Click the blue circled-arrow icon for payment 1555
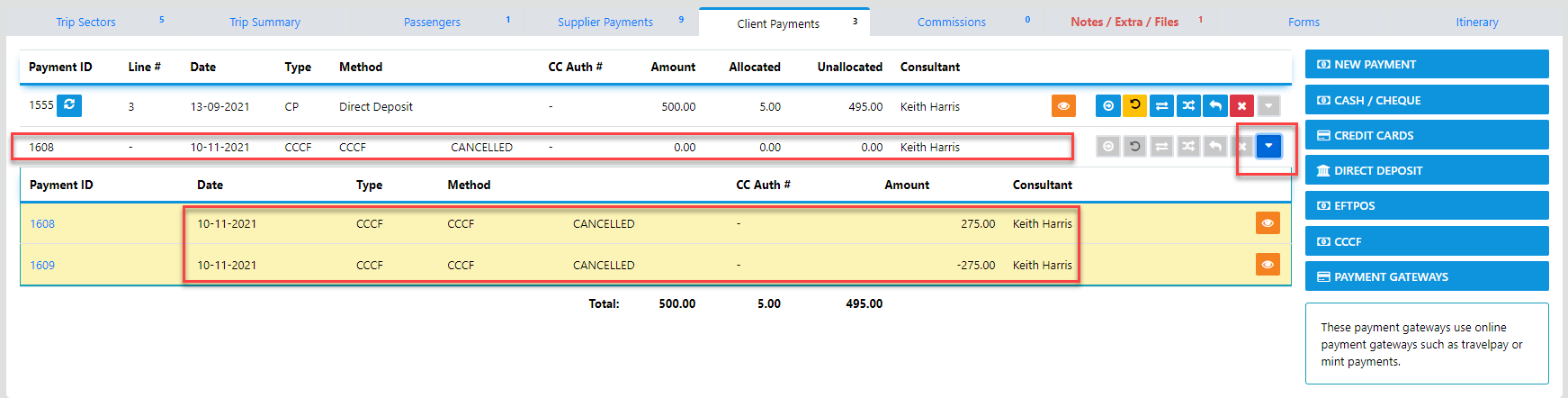1568x398 pixels. (1108, 106)
